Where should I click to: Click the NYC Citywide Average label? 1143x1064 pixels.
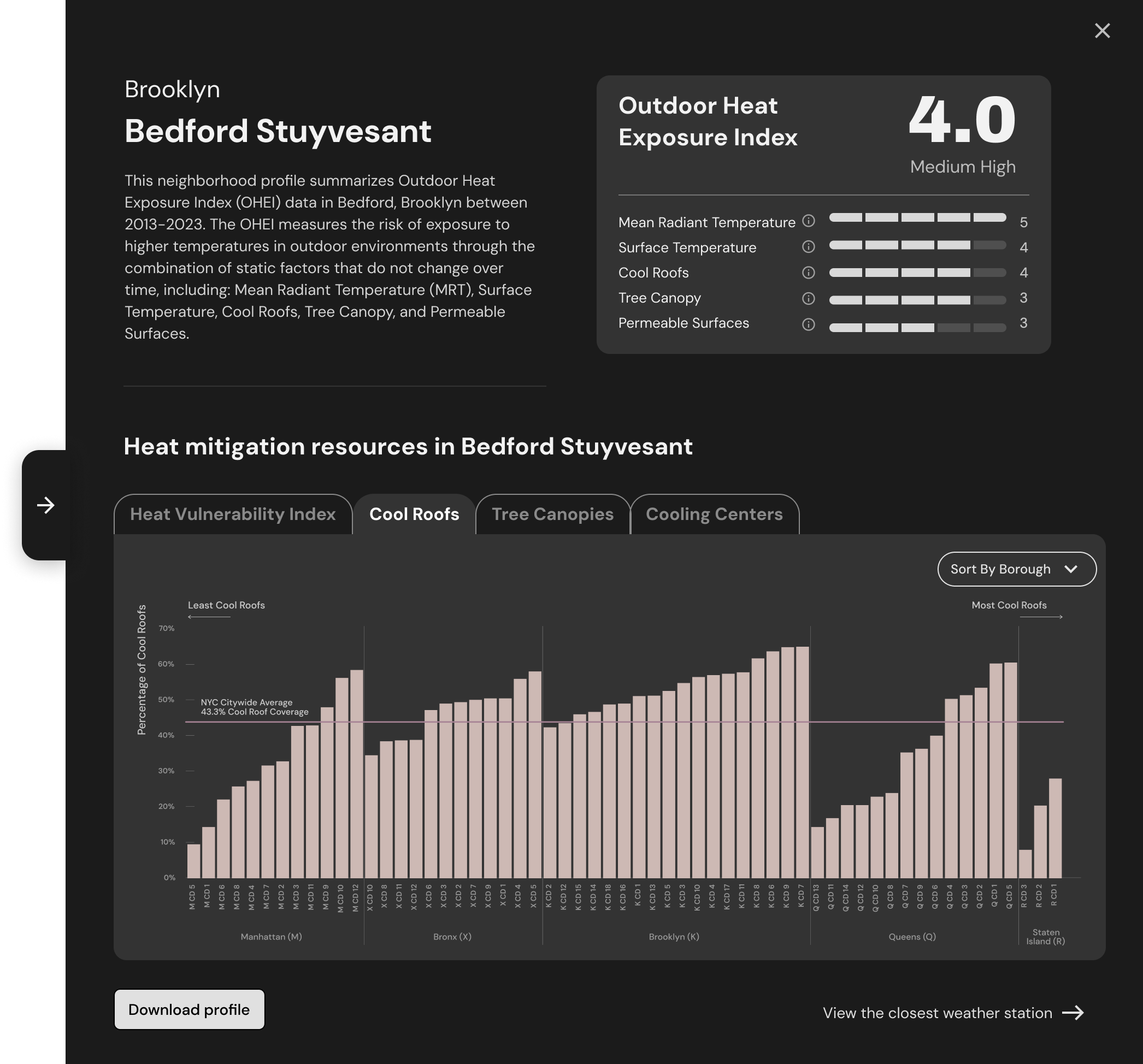pyautogui.click(x=255, y=706)
